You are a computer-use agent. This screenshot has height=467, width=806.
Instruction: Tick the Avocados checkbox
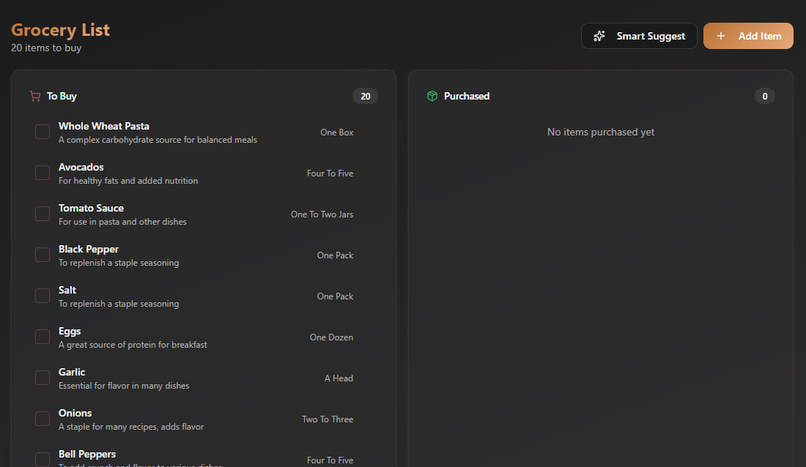click(x=42, y=173)
